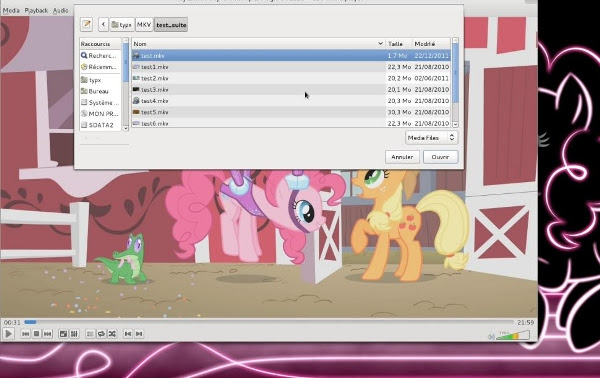Go to the typx folder breadcrumb
The image size is (600, 378).
click(122, 24)
